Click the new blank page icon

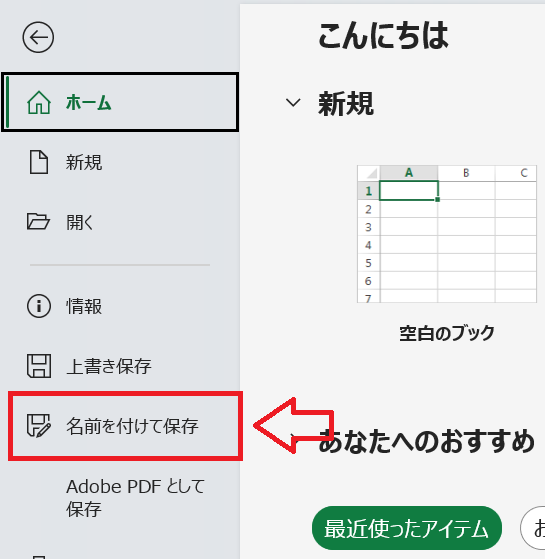tap(38, 162)
